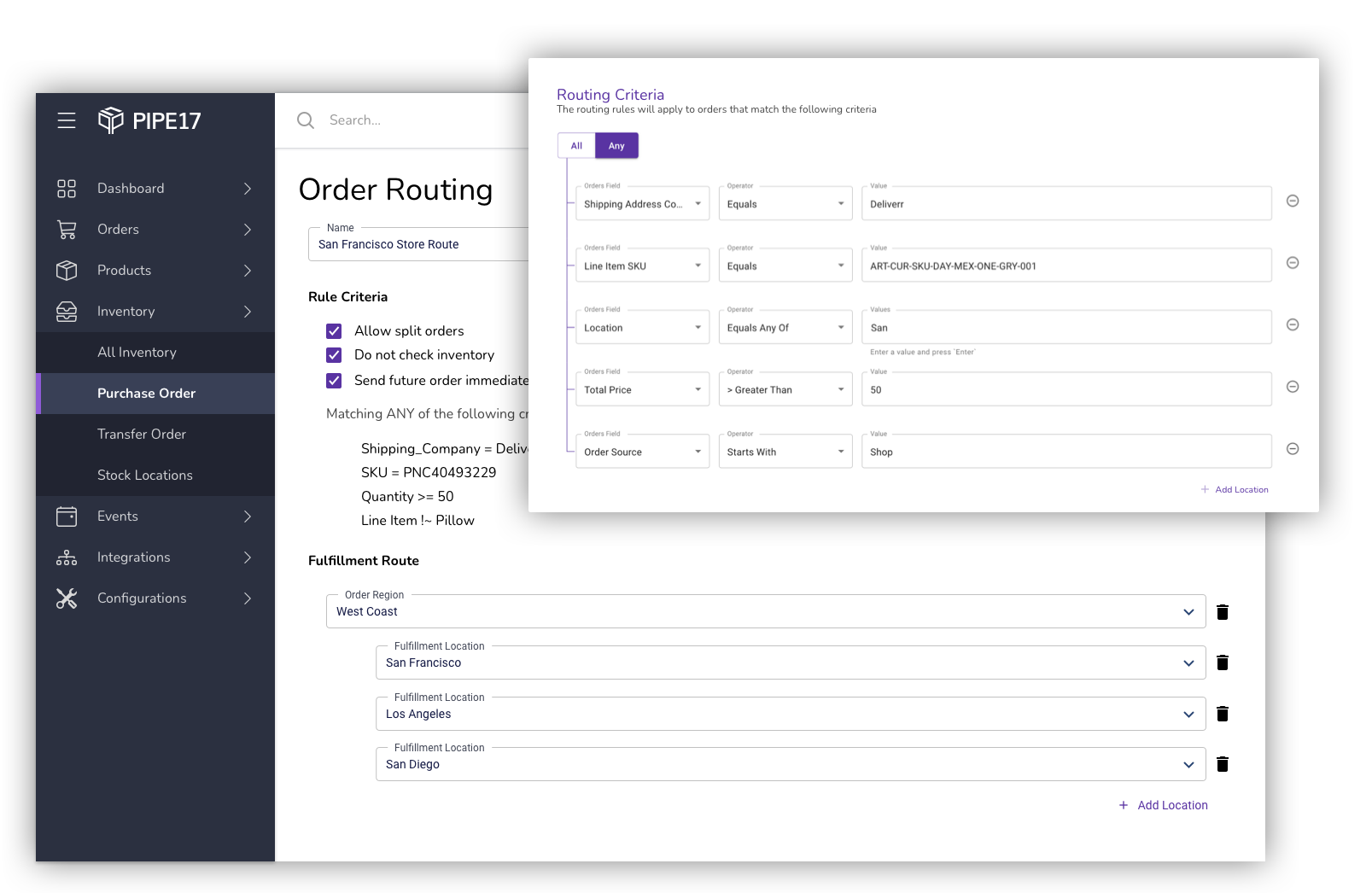Screen dimensions: 1372x893
Task: Expand the Products menu chevron
Action: pyautogui.click(x=248, y=271)
